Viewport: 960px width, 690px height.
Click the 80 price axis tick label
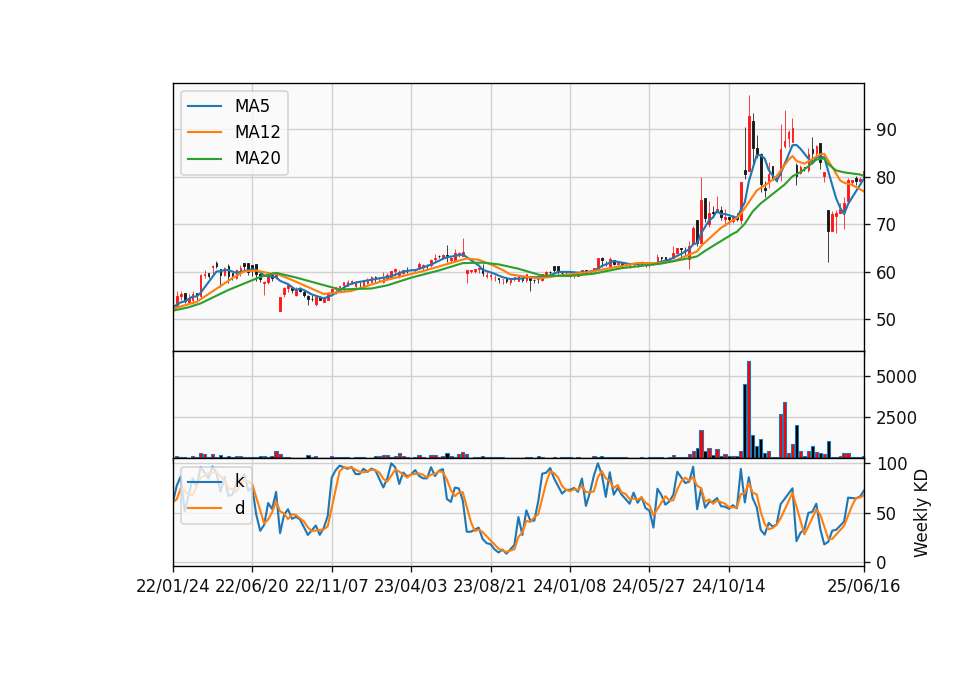click(887, 178)
